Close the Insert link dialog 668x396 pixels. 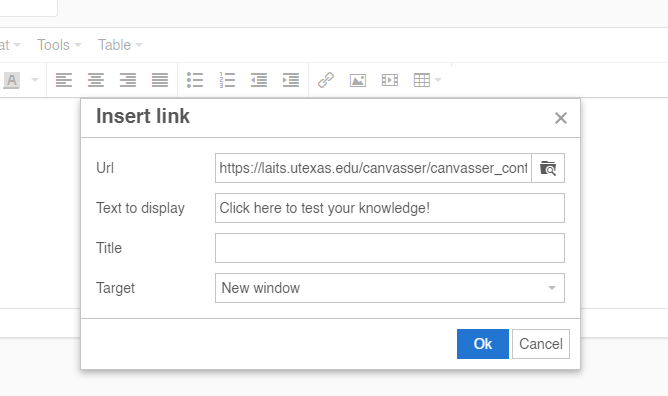pos(561,118)
